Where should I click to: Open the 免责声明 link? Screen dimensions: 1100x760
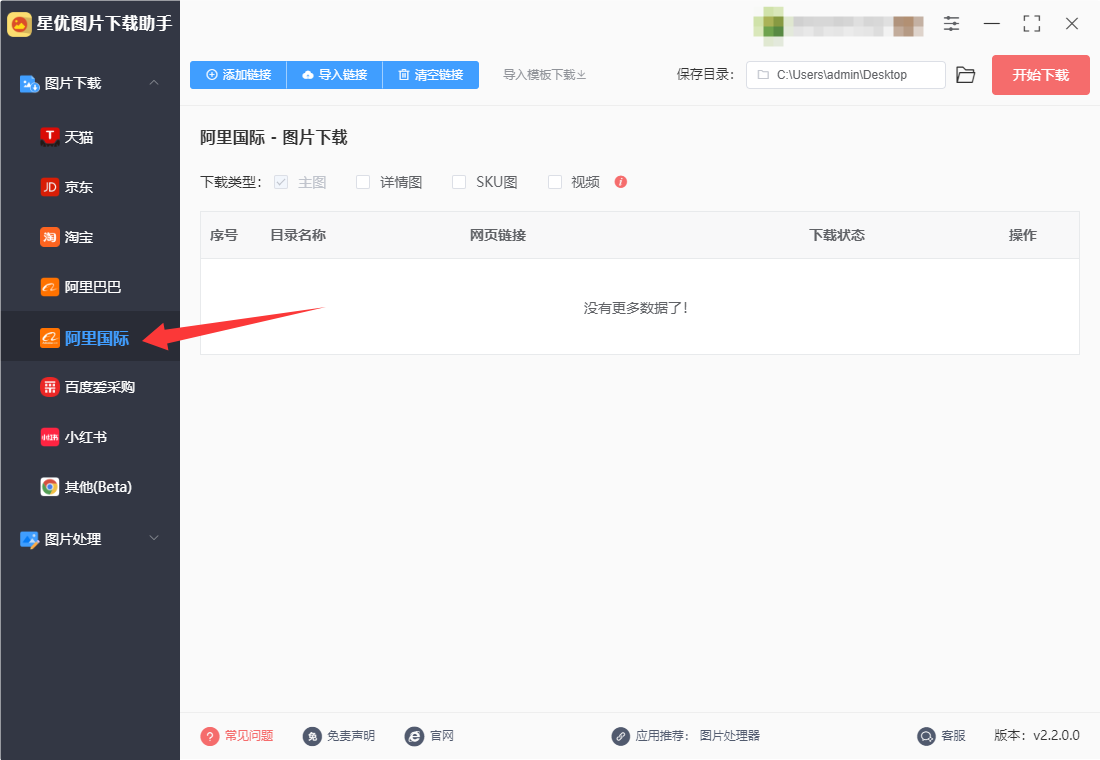pos(351,736)
